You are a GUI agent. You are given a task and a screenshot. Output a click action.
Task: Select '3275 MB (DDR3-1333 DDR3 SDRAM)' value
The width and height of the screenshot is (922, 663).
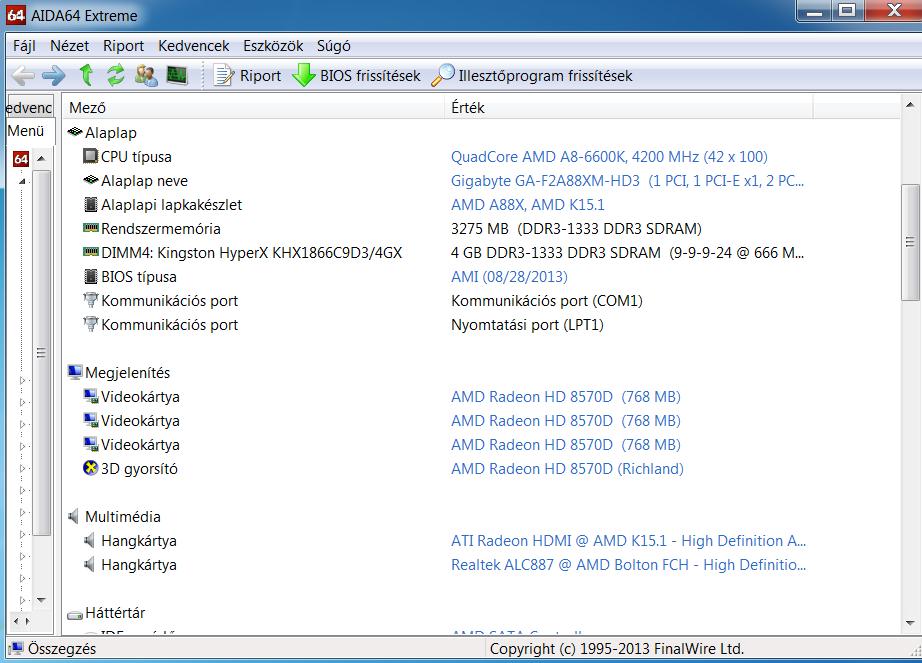point(576,229)
